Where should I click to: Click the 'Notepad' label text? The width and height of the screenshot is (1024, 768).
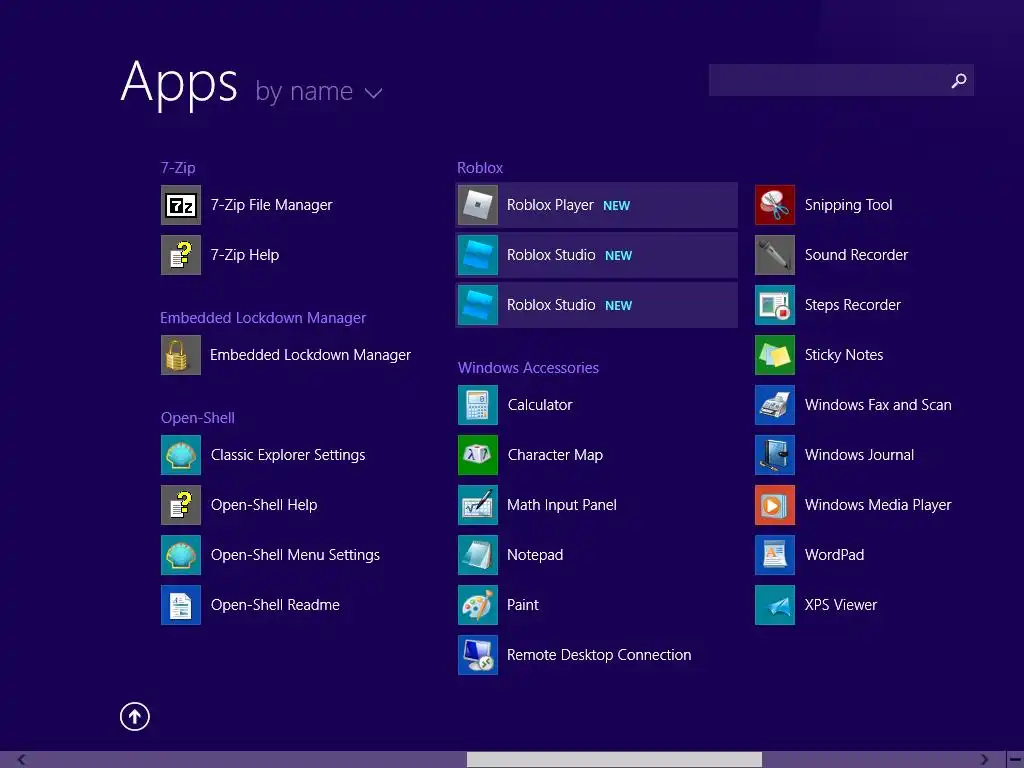tap(535, 554)
